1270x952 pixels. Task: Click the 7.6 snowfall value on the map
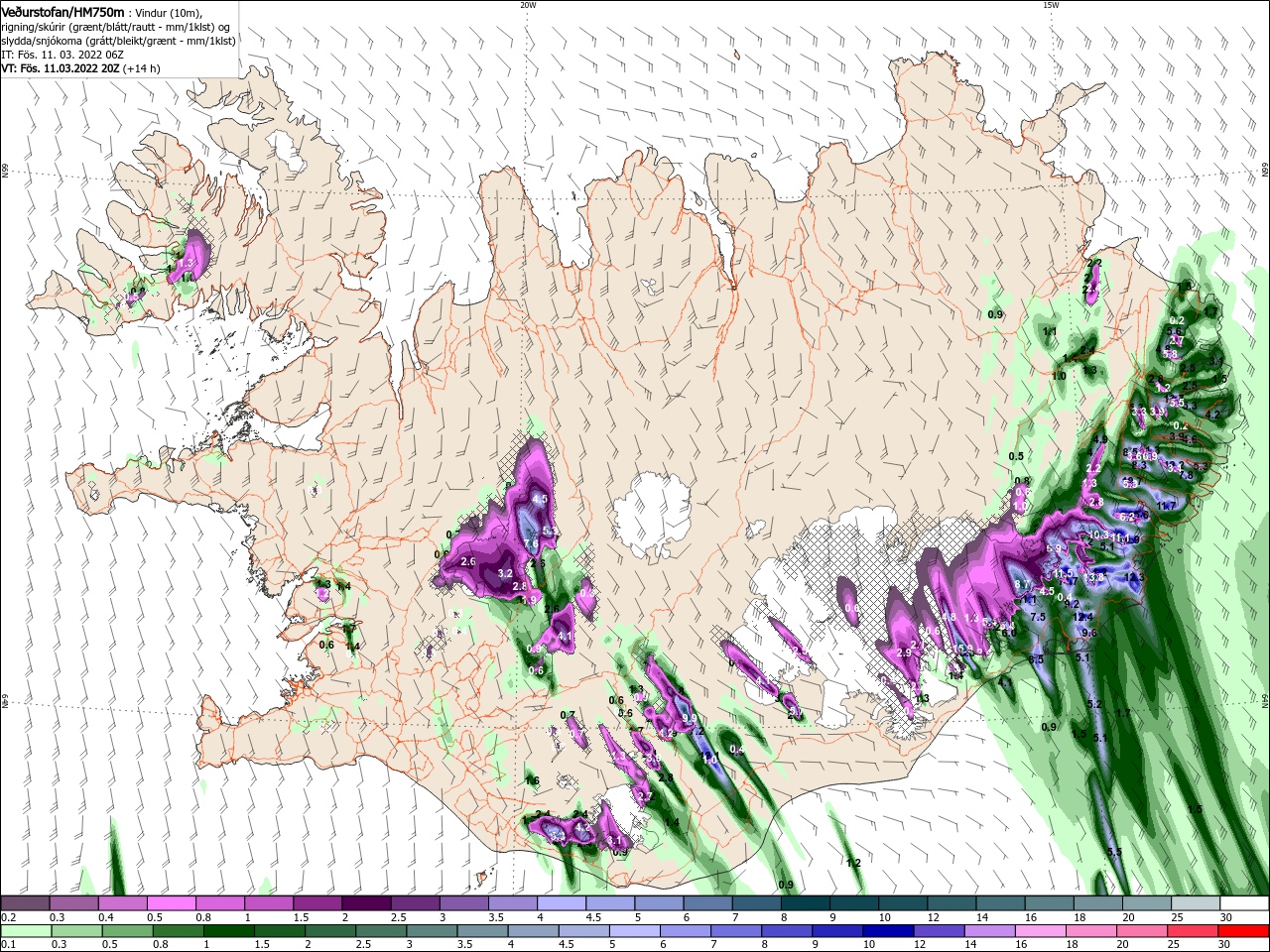pyautogui.click(x=531, y=543)
